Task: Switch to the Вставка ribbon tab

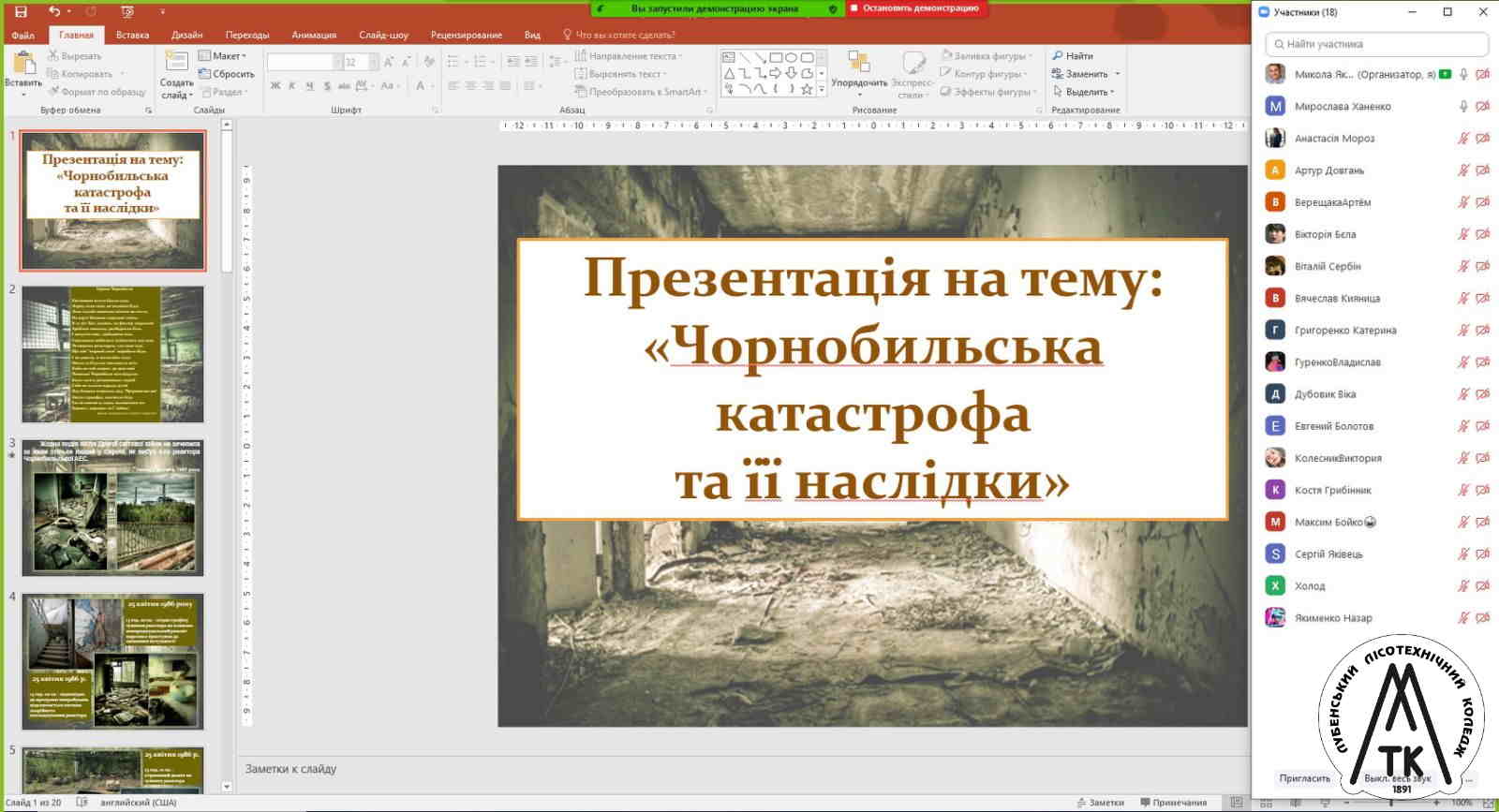Action: click(x=132, y=35)
